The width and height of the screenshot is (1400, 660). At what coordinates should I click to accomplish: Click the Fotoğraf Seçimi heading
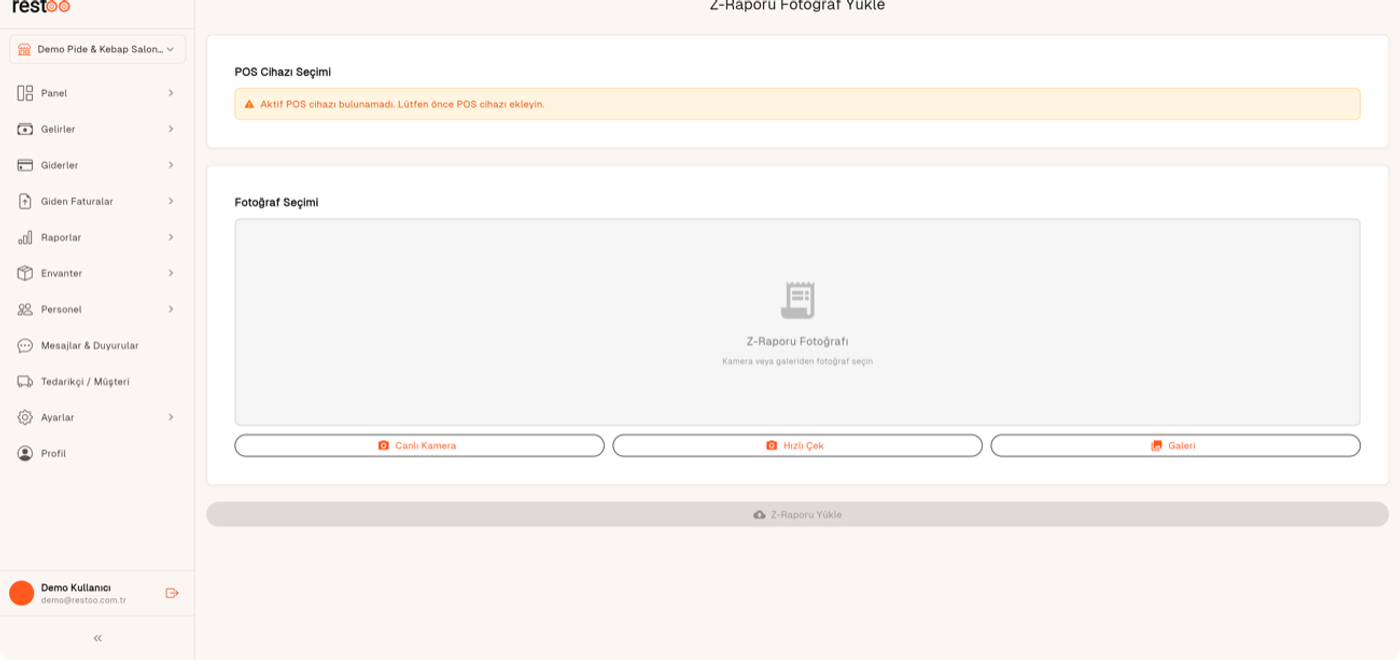tap(277, 202)
